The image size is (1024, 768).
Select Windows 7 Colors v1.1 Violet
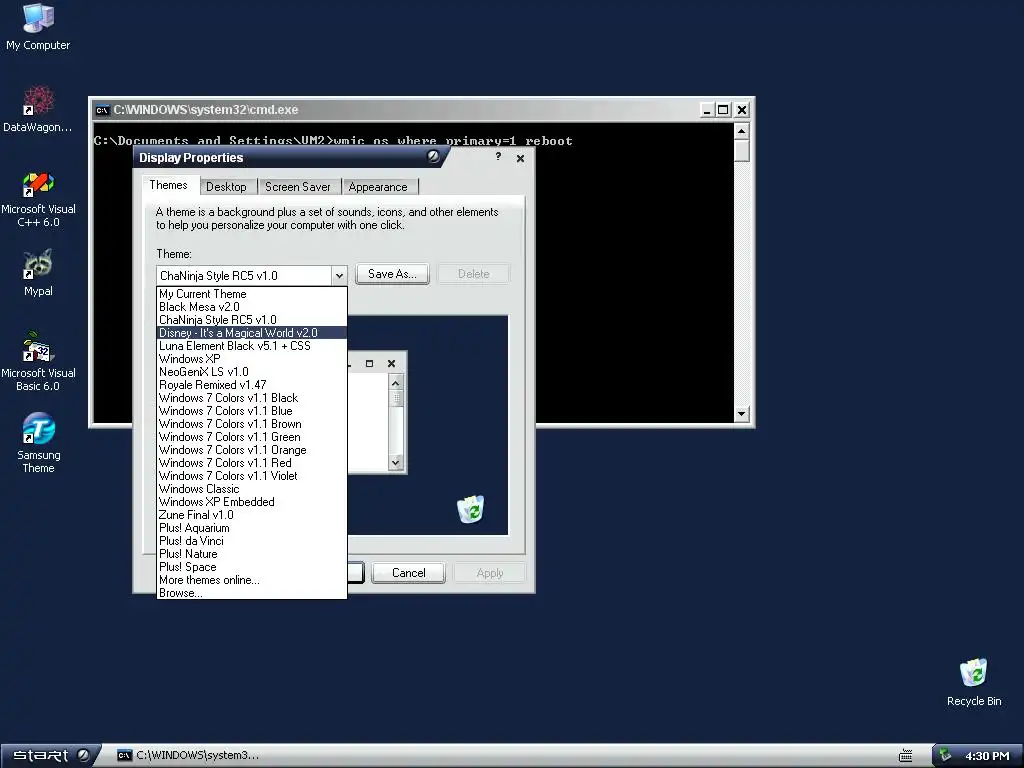click(x=251, y=476)
